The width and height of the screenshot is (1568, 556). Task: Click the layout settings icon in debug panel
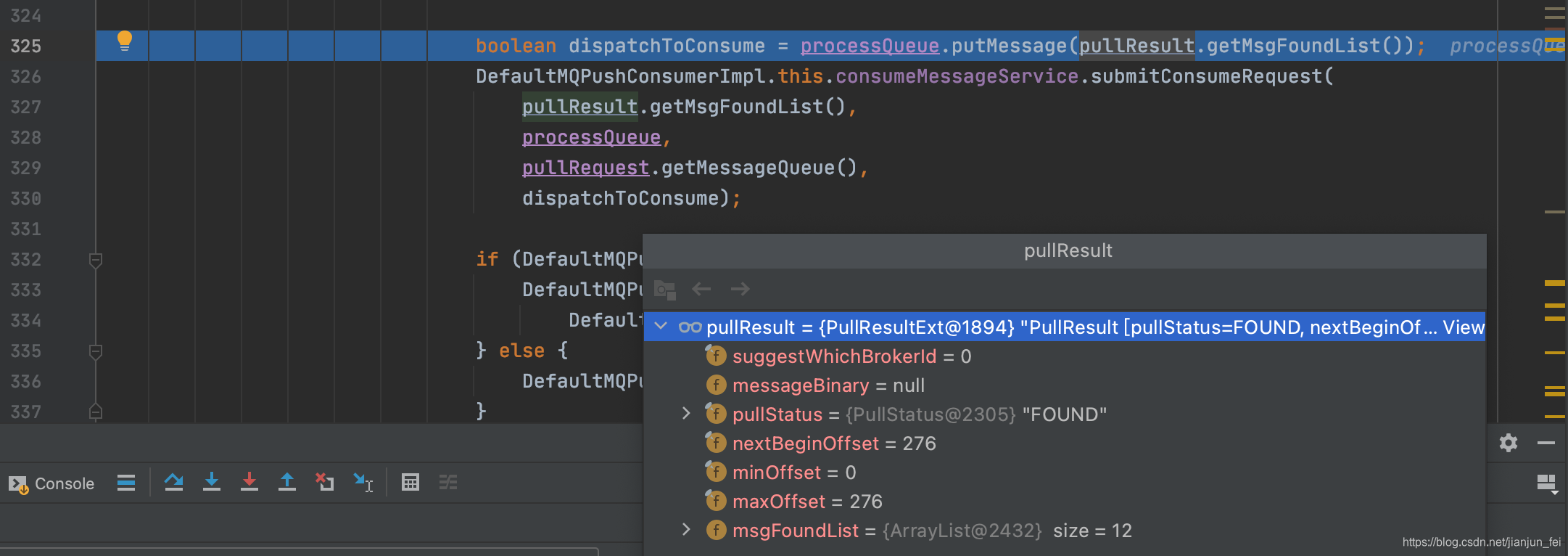(1547, 484)
